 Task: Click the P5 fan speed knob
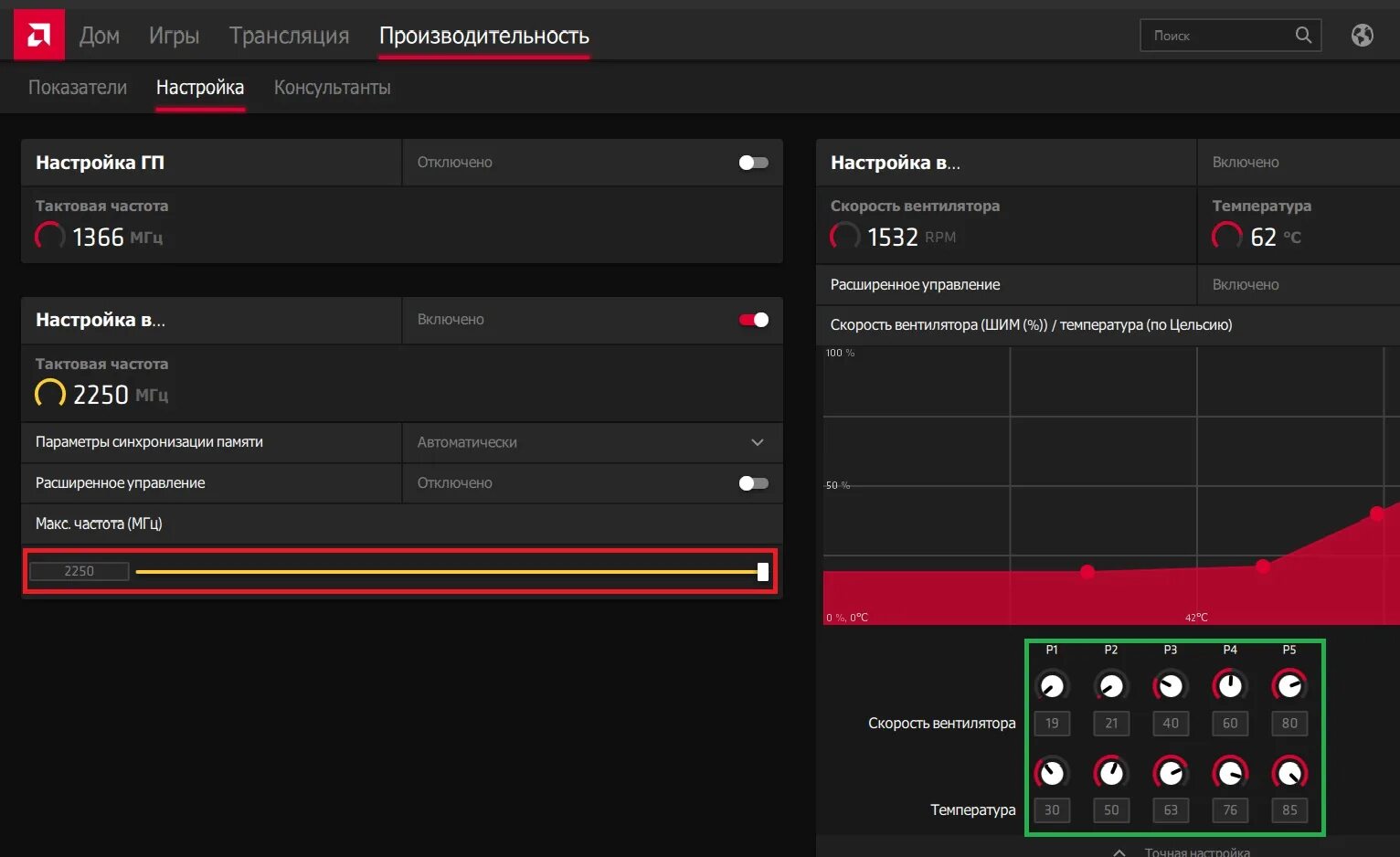[x=1289, y=685]
